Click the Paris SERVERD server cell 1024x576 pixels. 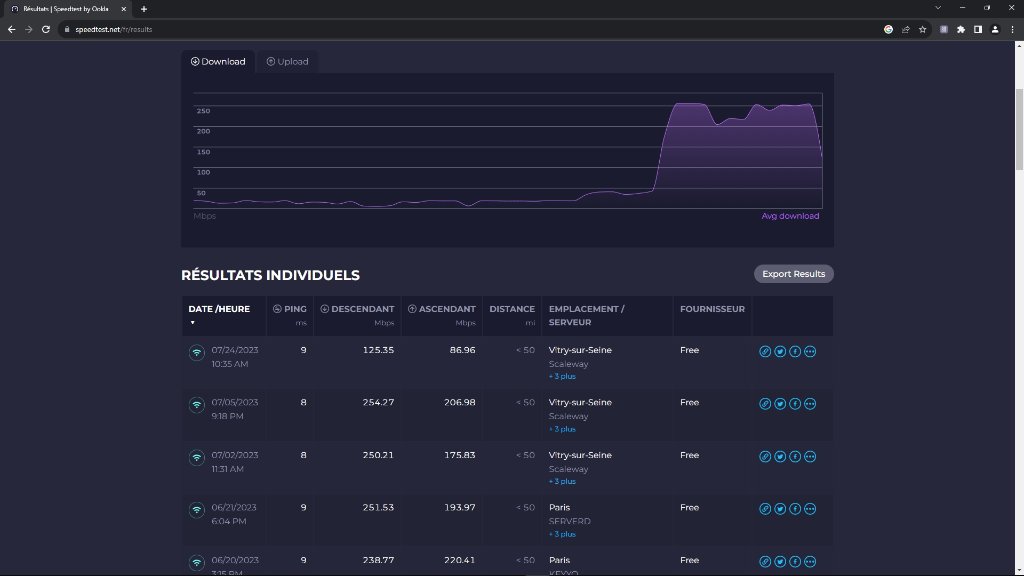[607, 520]
